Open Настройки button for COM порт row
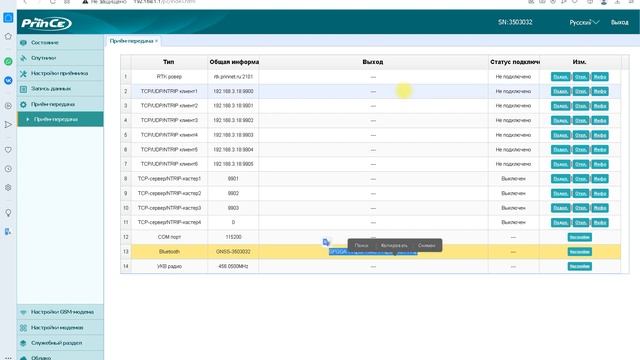This screenshot has width=640, height=360. [580, 237]
